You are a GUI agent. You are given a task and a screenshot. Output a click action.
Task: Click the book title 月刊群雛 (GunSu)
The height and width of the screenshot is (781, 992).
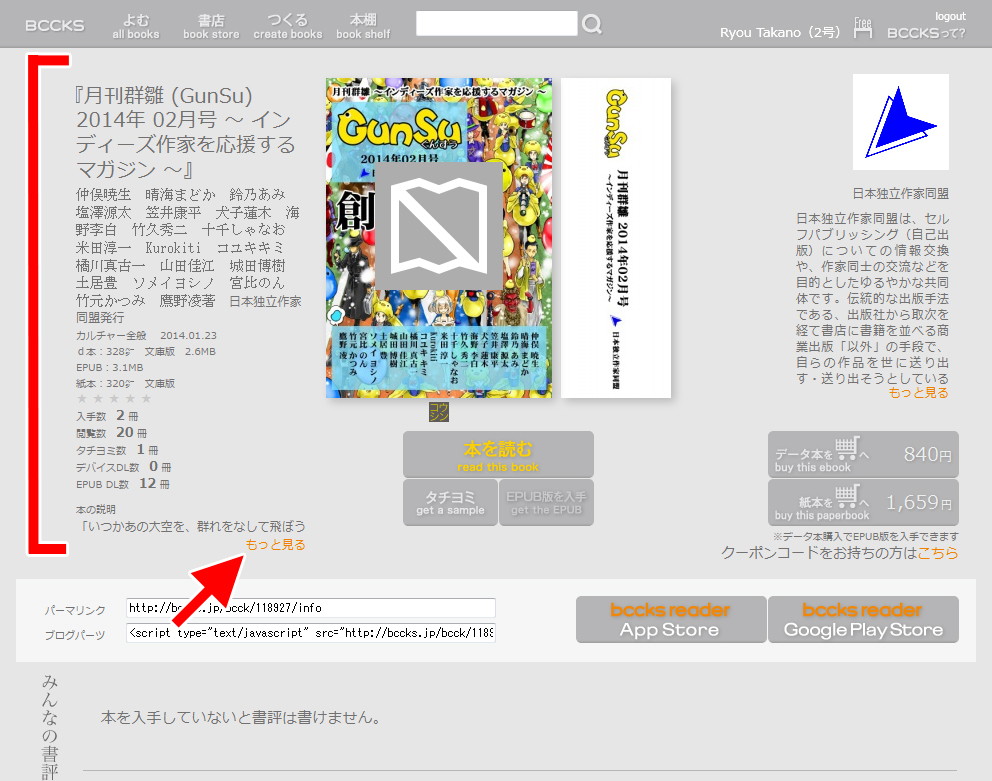[185, 132]
